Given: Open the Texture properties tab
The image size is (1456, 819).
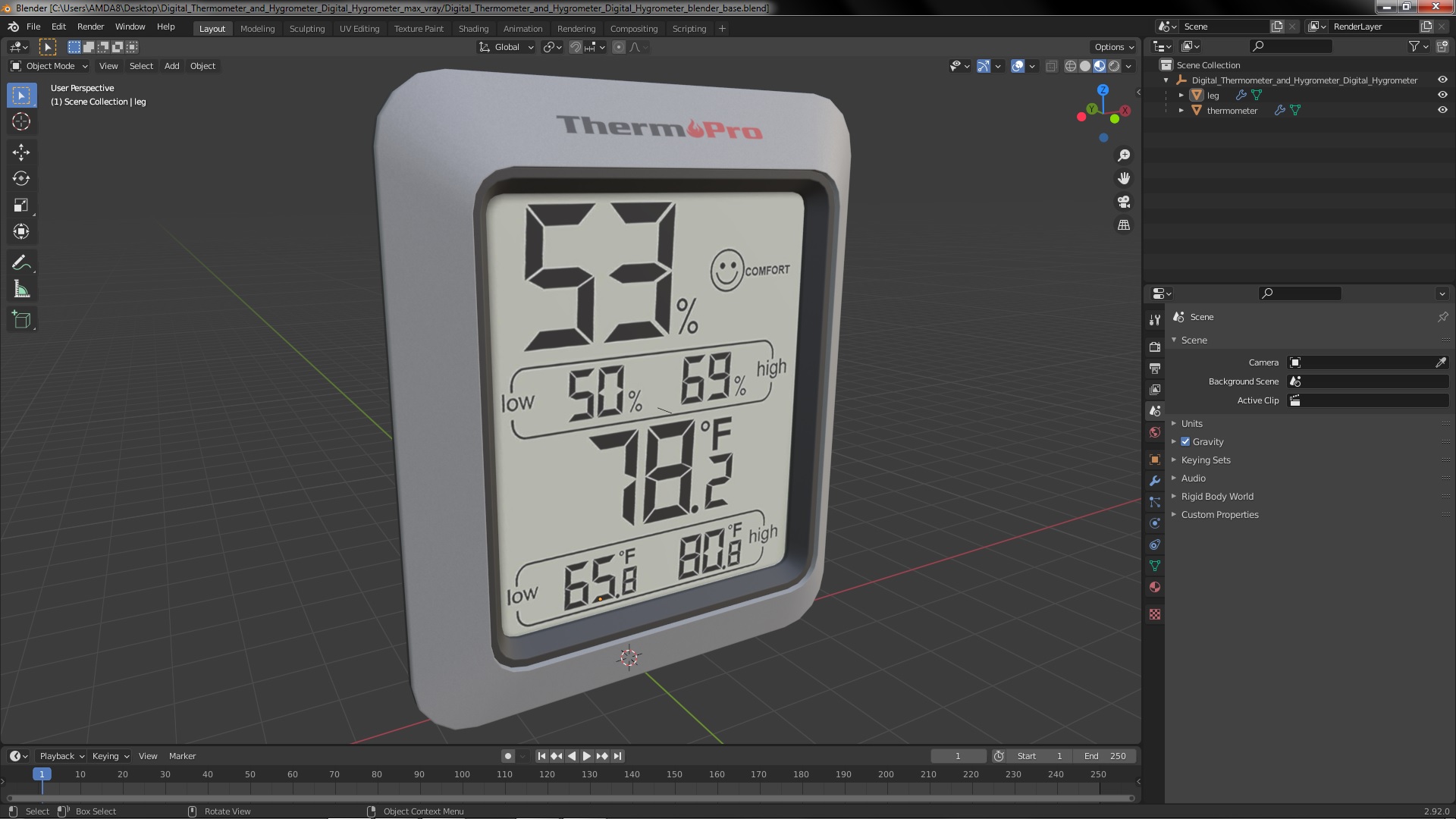Looking at the screenshot, I should [x=1155, y=614].
